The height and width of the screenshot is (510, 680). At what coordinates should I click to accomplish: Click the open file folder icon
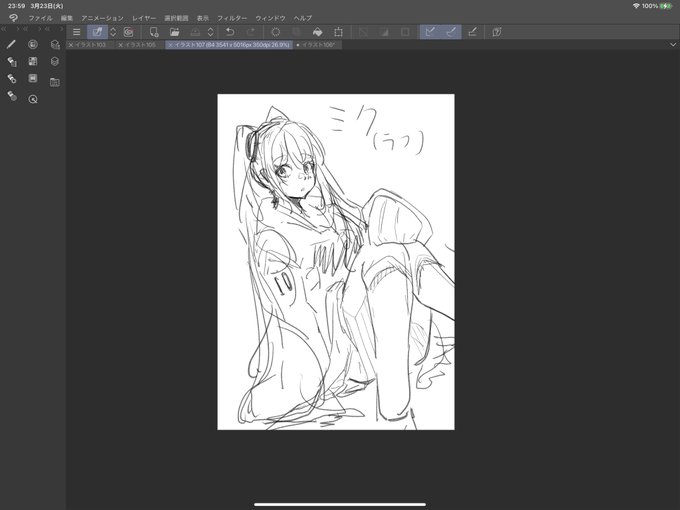tap(174, 32)
